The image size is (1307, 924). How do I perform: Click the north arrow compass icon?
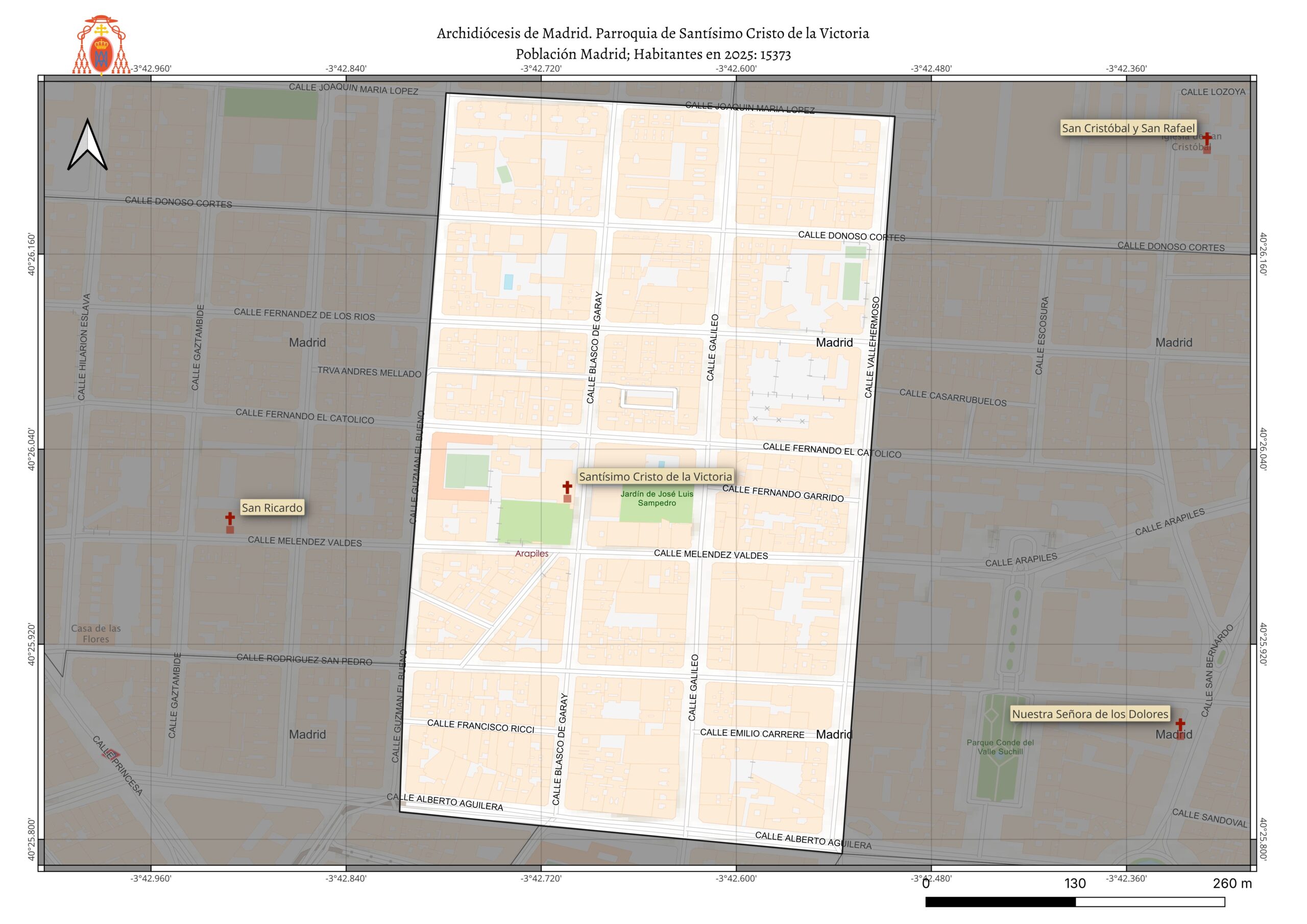pyautogui.click(x=87, y=144)
